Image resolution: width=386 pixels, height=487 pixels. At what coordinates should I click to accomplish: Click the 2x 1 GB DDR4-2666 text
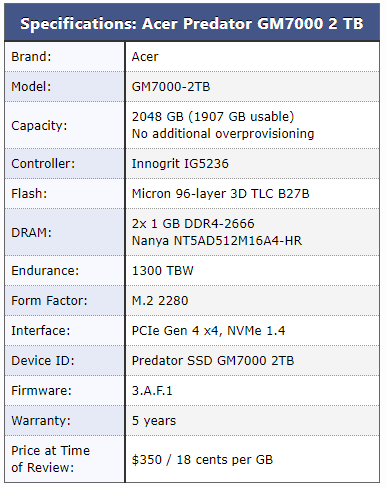[193, 224]
